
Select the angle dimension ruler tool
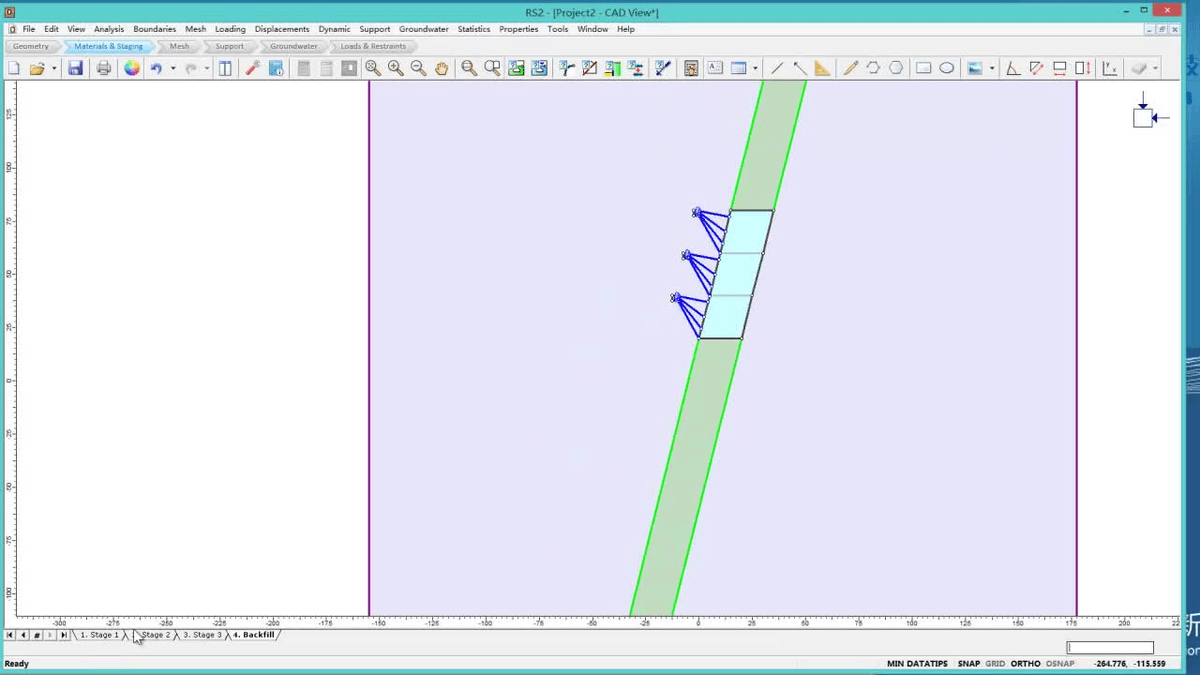point(822,68)
